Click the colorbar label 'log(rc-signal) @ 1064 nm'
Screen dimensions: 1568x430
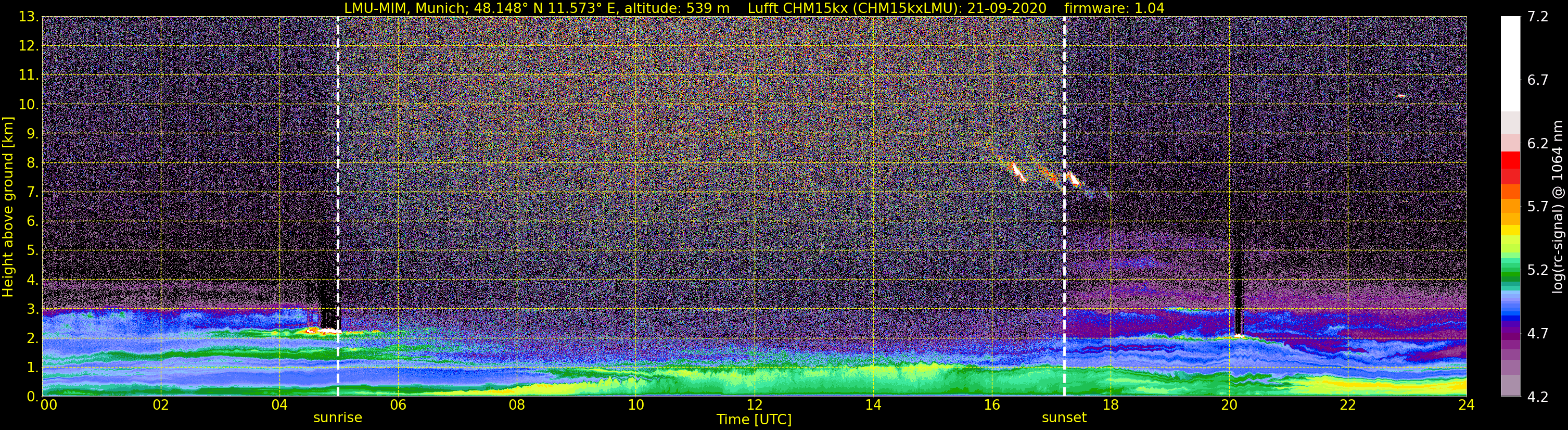tap(1558, 207)
